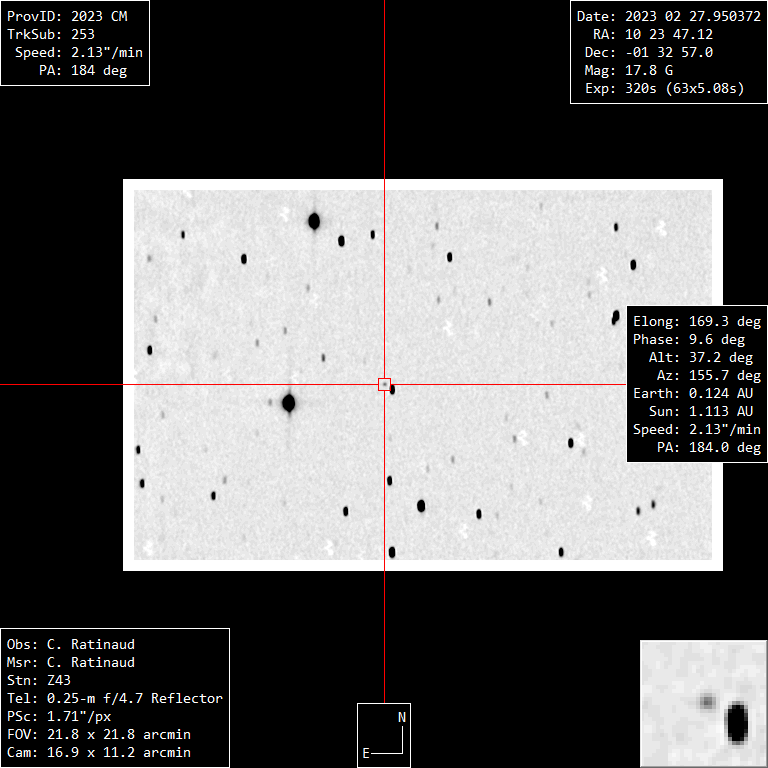Screen dimensions: 768x768
Task: Click the Az value 155.7 deg
Action: click(724, 376)
